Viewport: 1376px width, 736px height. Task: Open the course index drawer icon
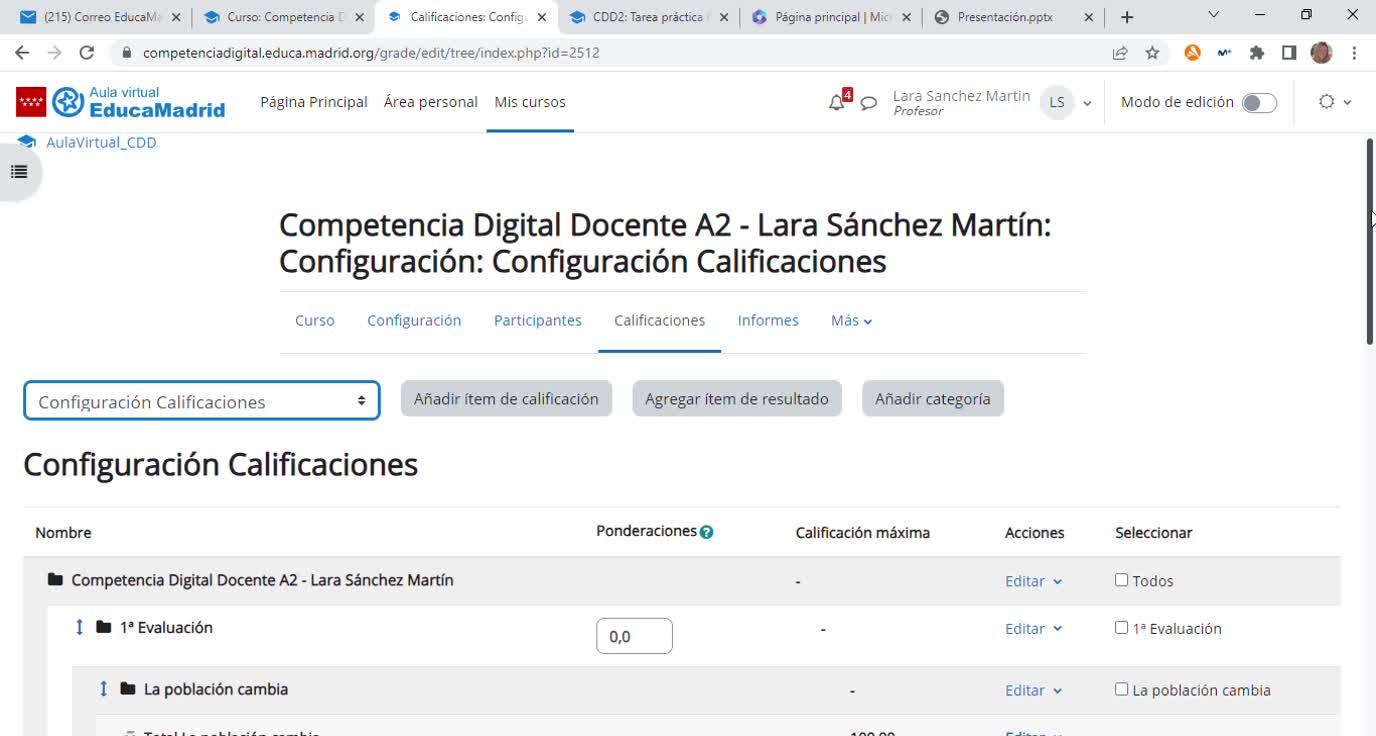18,172
